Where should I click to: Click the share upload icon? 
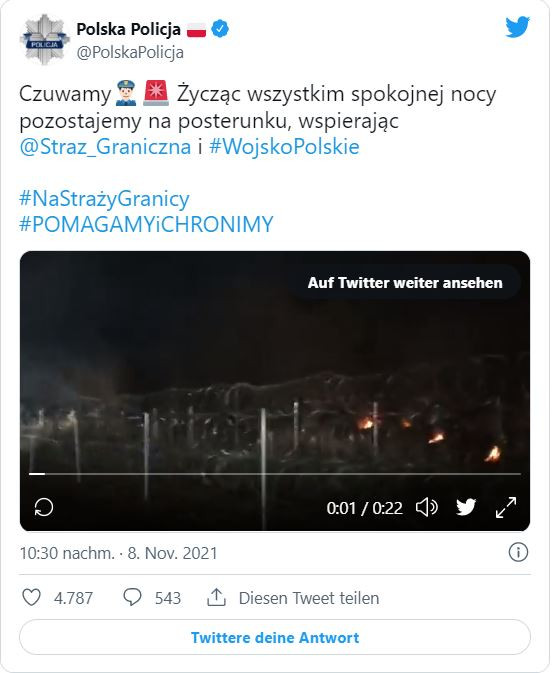(x=216, y=597)
